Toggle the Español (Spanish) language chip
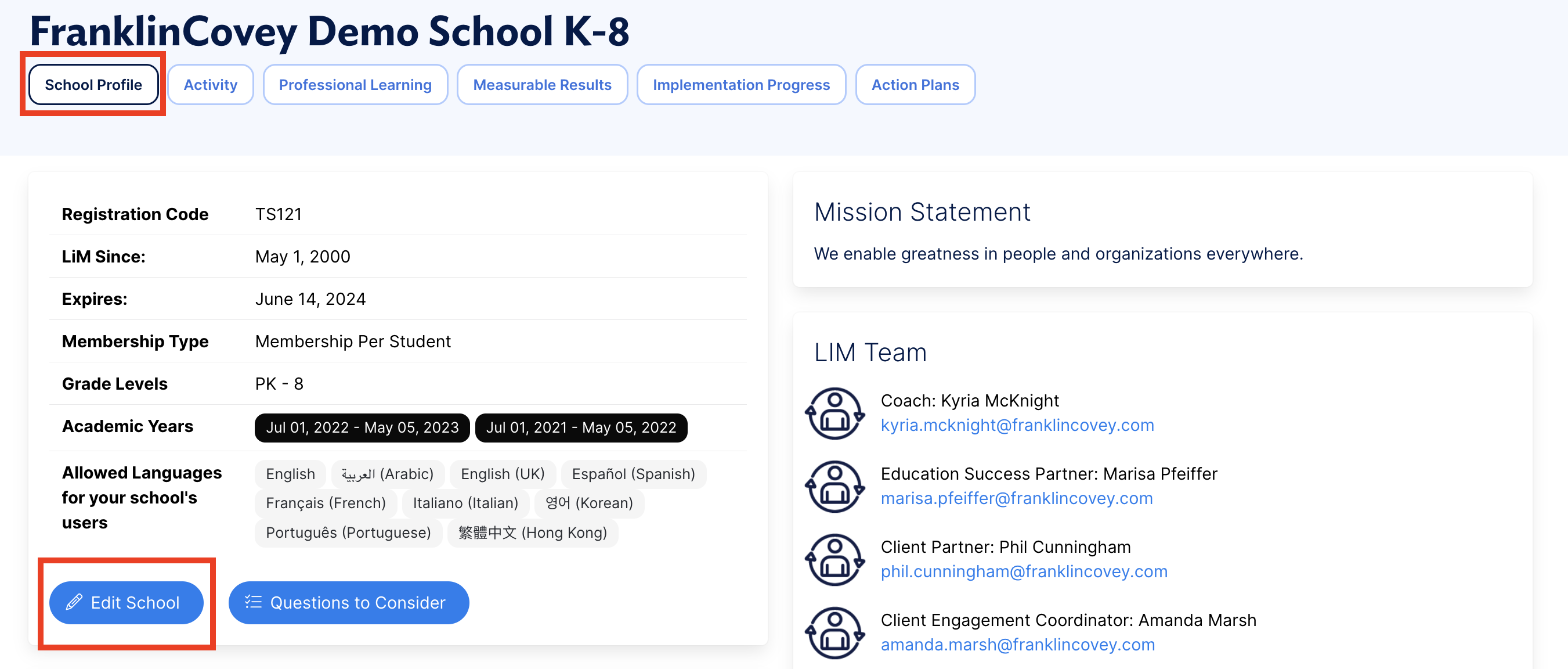 [633, 473]
